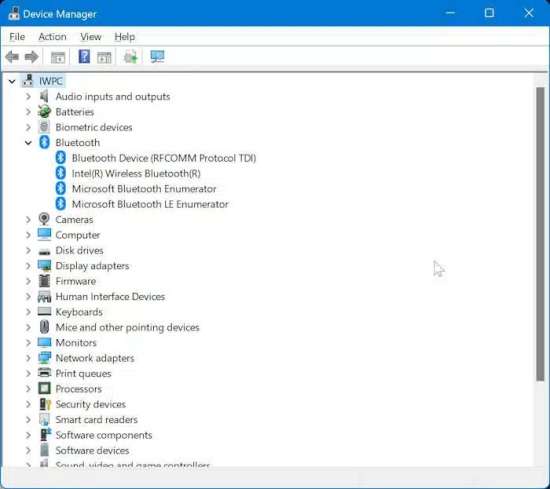Select the Disk drives label

click(x=79, y=250)
